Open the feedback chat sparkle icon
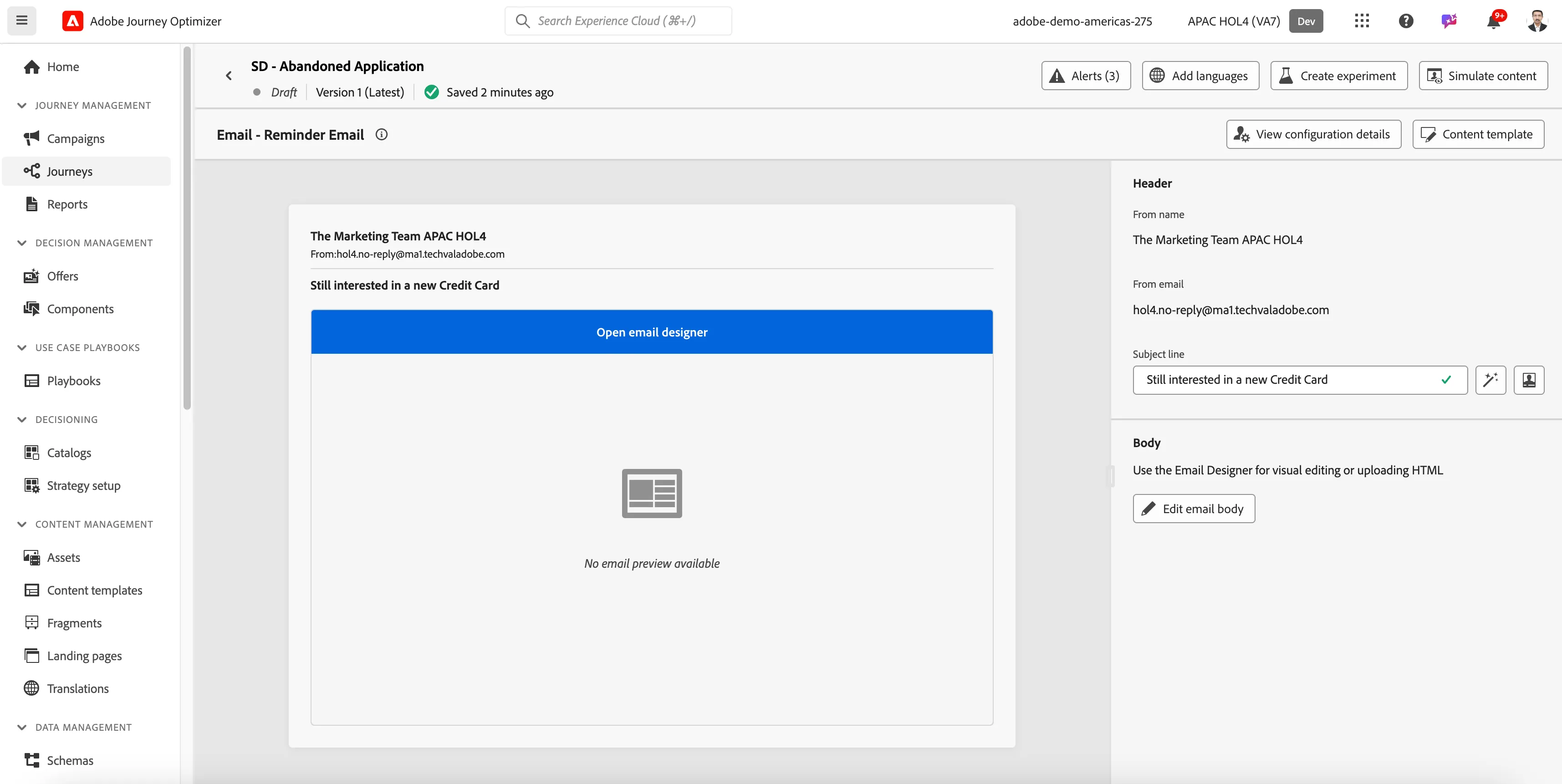 tap(1449, 20)
